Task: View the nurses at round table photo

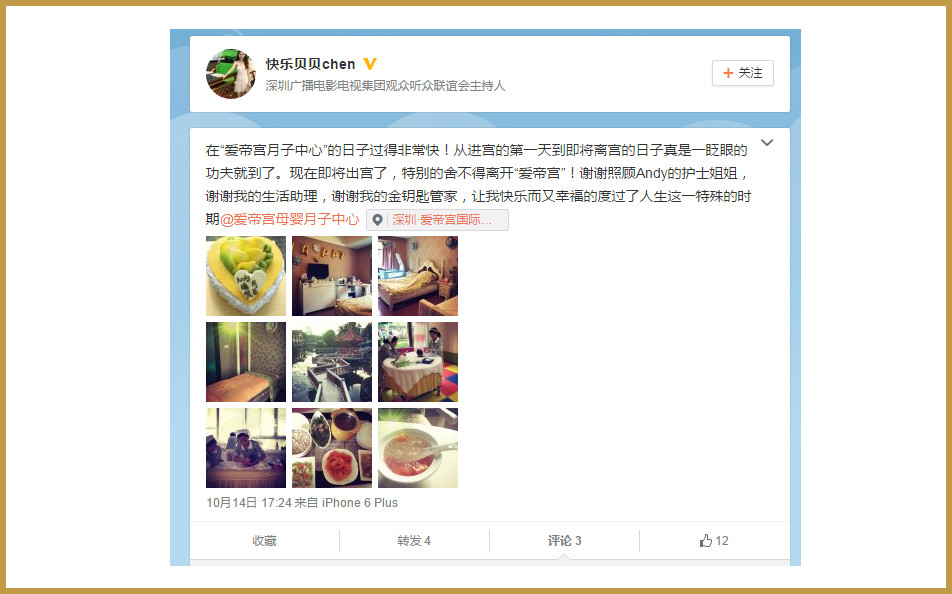Action: [x=418, y=362]
